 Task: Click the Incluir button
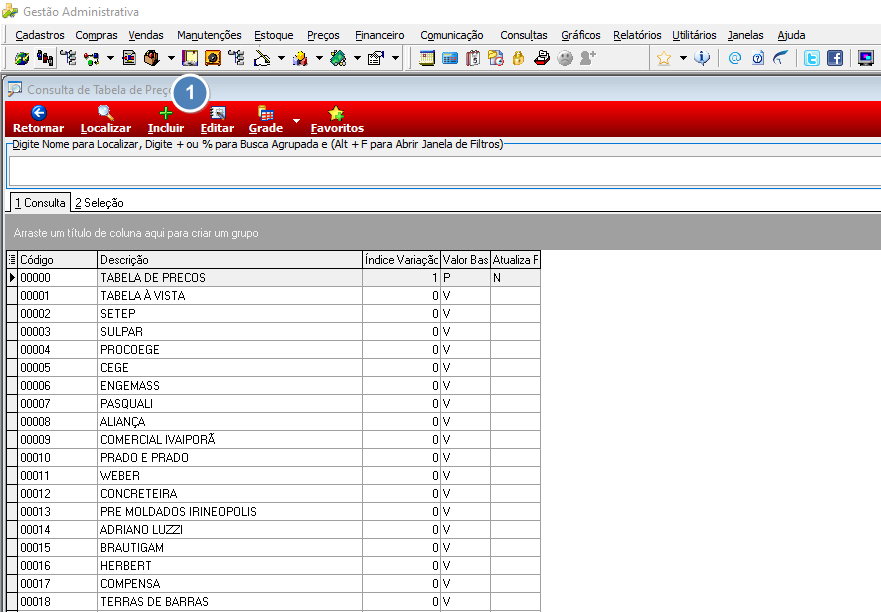pyautogui.click(x=166, y=120)
